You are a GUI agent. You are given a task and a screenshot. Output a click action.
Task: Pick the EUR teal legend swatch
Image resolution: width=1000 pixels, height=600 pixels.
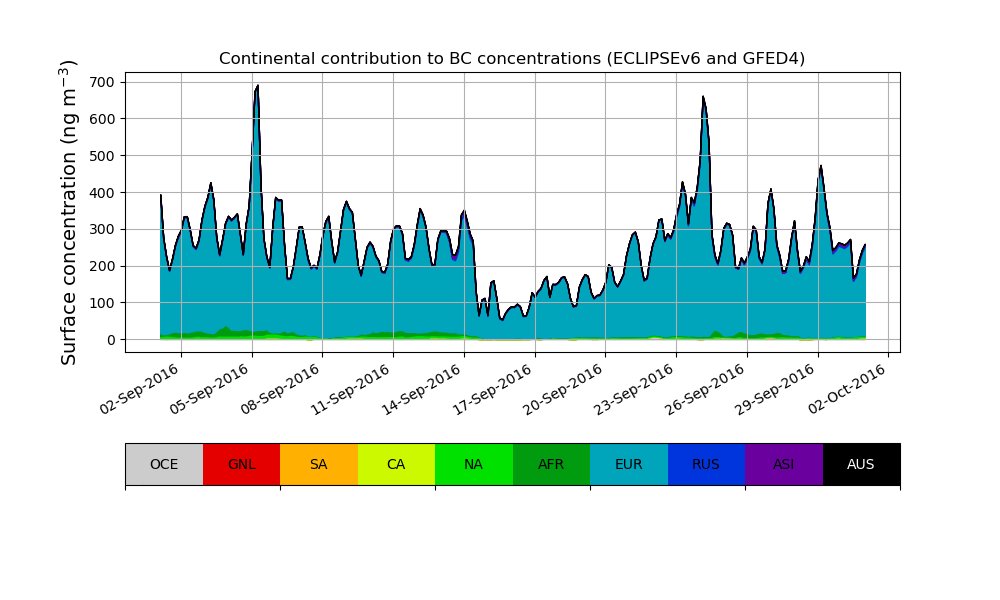(x=629, y=464)
